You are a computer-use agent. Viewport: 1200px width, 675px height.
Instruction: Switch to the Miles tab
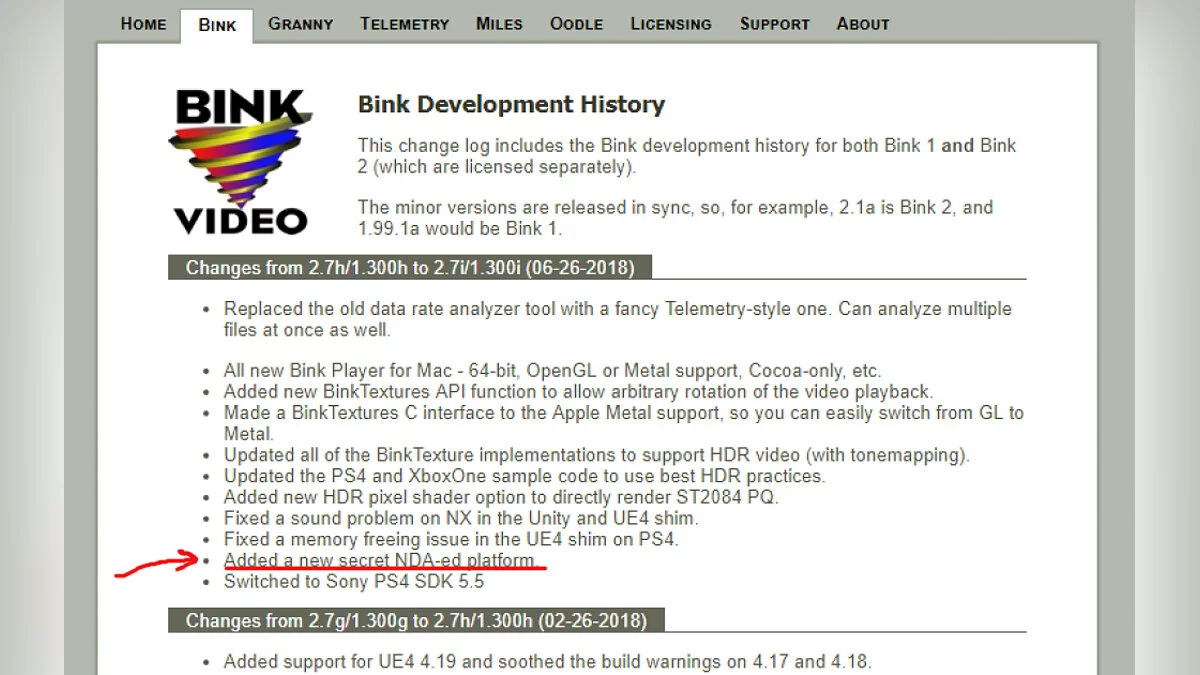coord(499,23)
